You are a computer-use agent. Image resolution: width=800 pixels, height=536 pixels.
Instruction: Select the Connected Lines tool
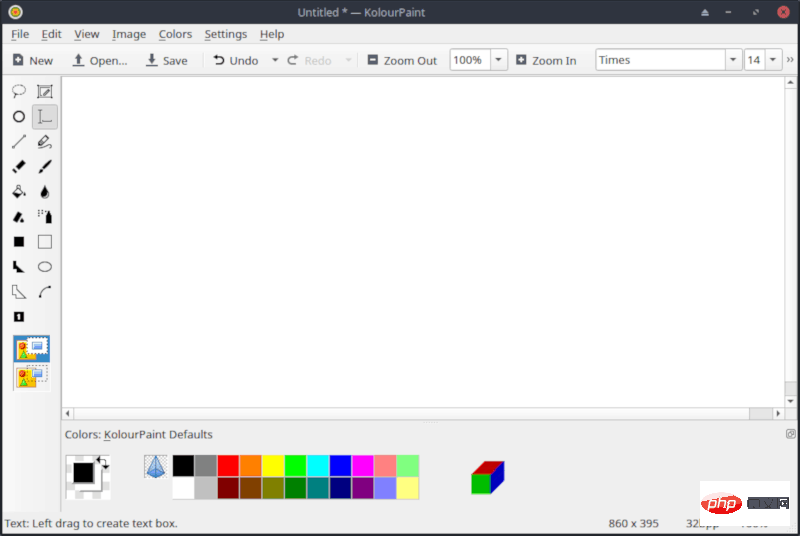coord(19,292)
